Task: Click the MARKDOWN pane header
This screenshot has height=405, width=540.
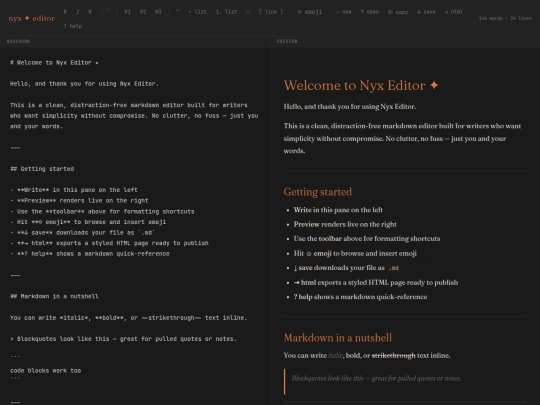Action: click(x=18, y=41)
